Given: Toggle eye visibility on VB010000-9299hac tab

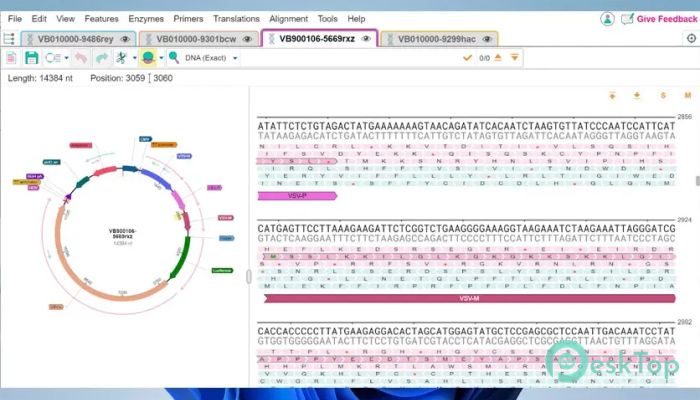Looking at the screenshot, I should pos(487,39).
